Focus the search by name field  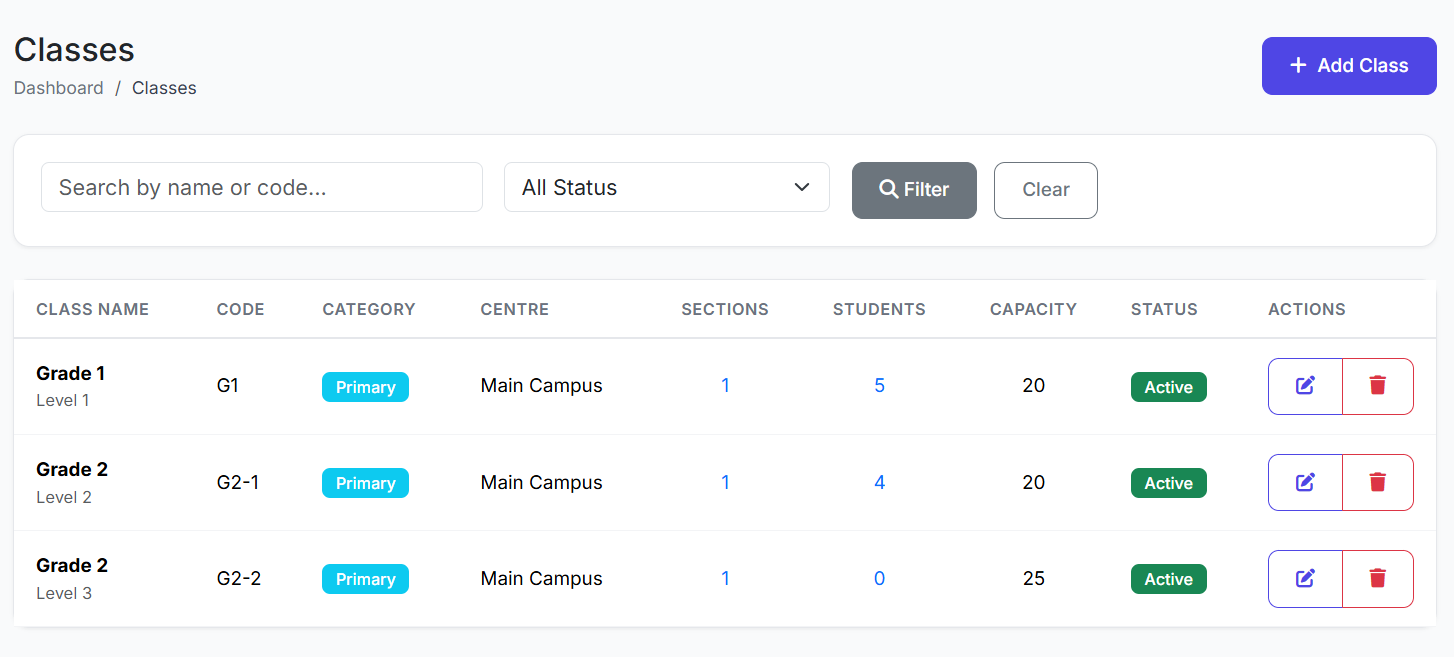[261, 188]
